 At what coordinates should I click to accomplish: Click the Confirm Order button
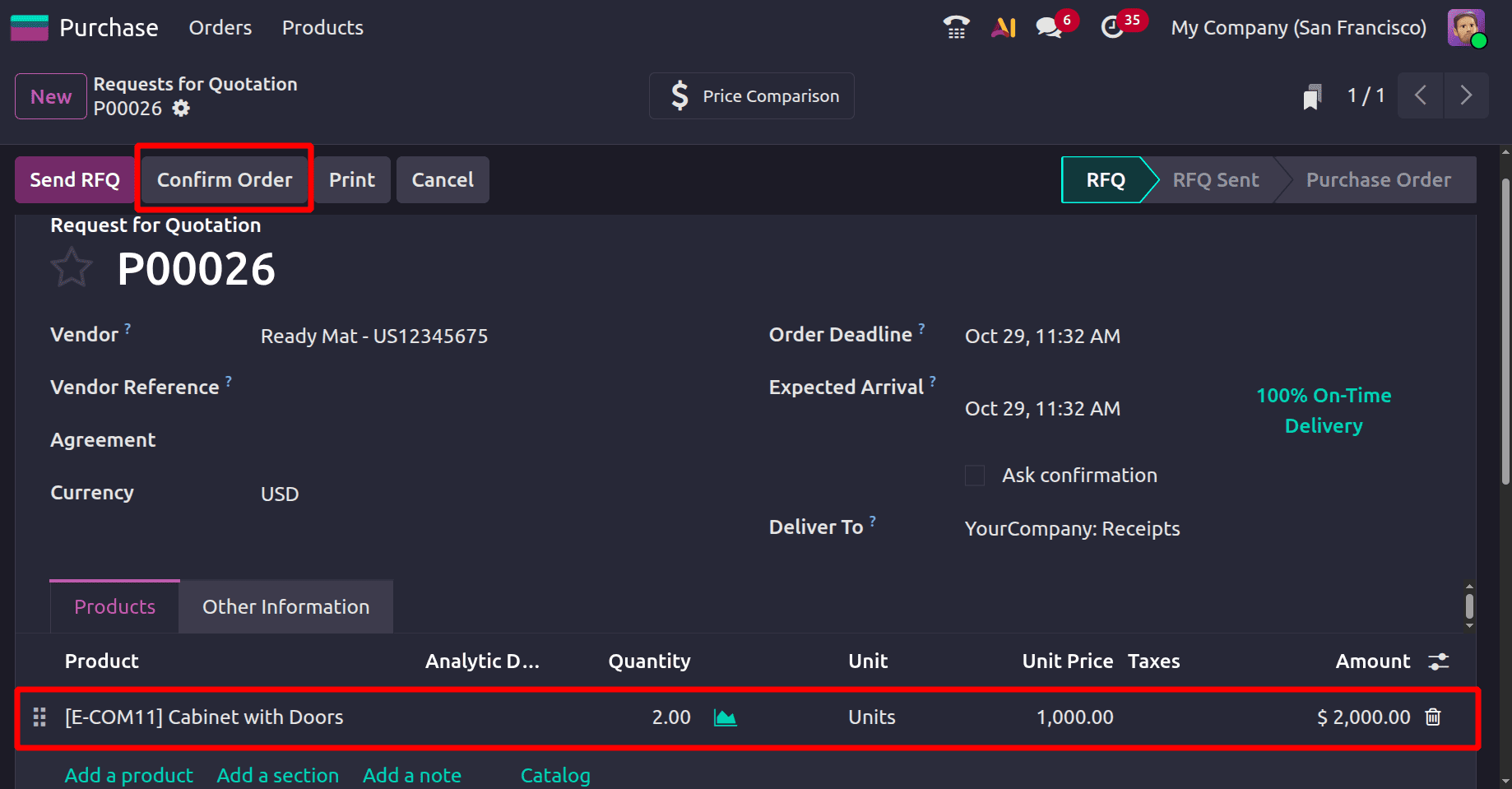pyautogui.click(x=224, y=179)
